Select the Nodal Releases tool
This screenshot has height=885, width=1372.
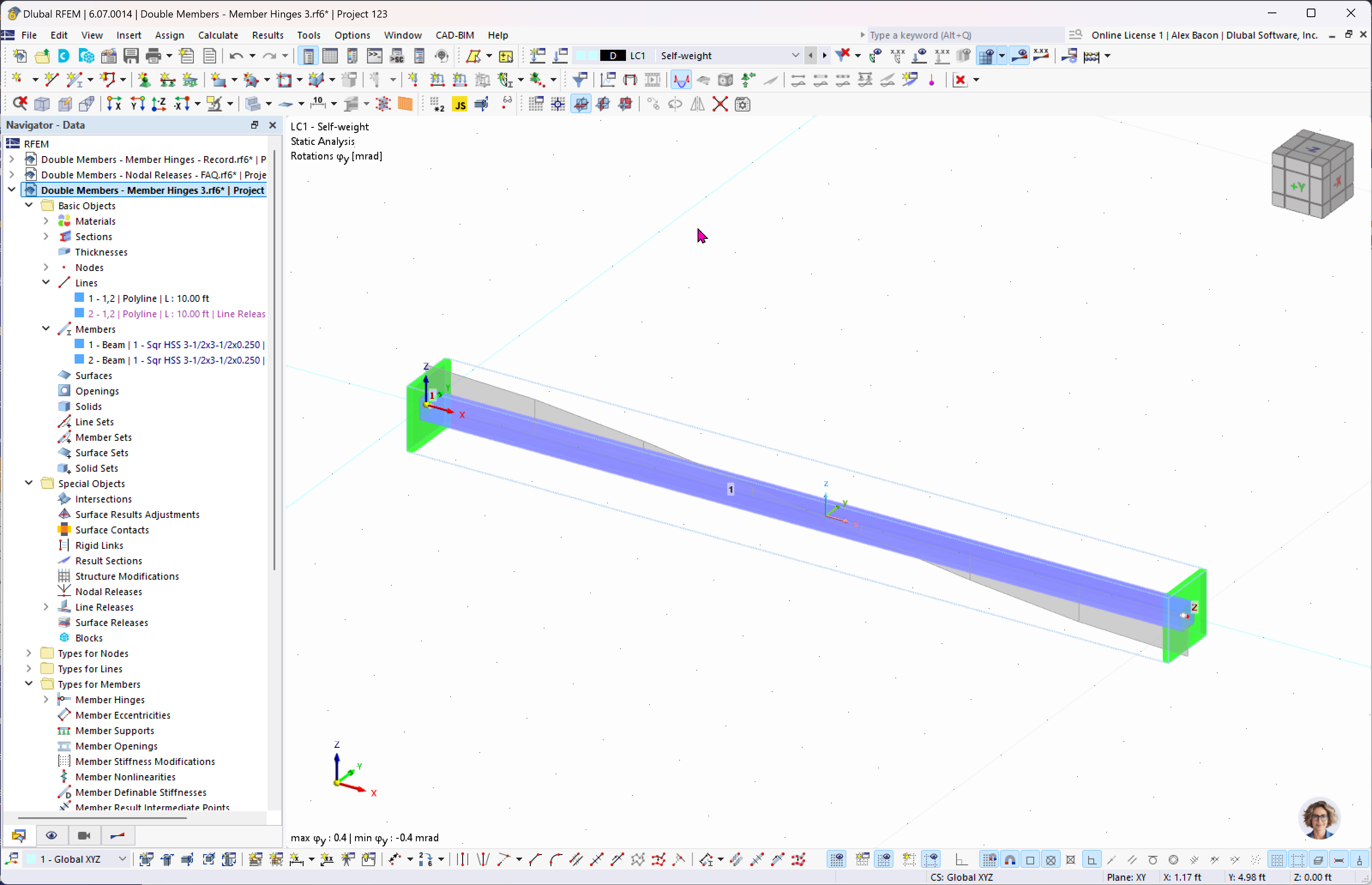[108, 591]
